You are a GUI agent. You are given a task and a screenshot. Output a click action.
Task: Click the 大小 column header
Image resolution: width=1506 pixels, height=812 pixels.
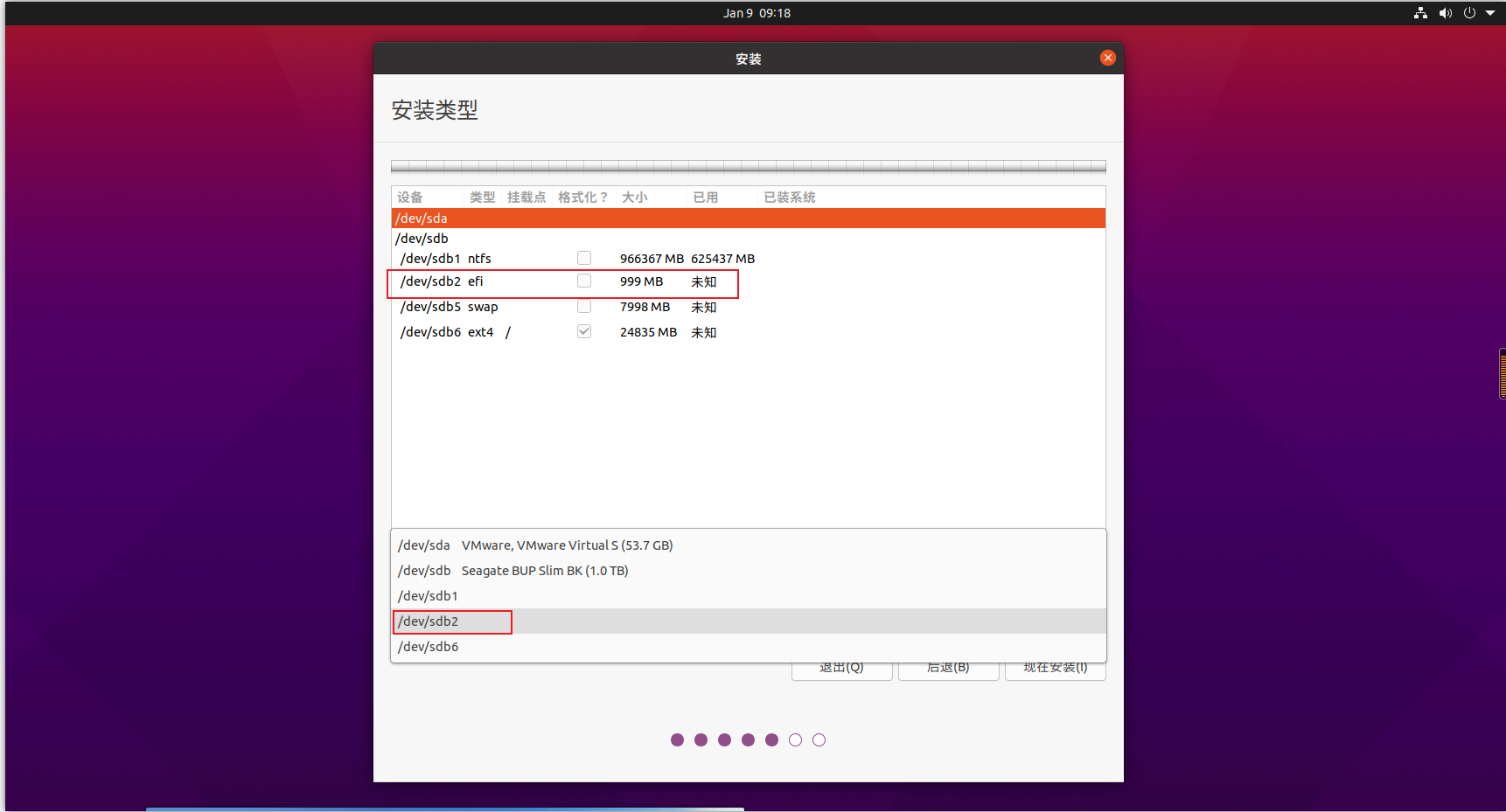[x=634, y=198]
